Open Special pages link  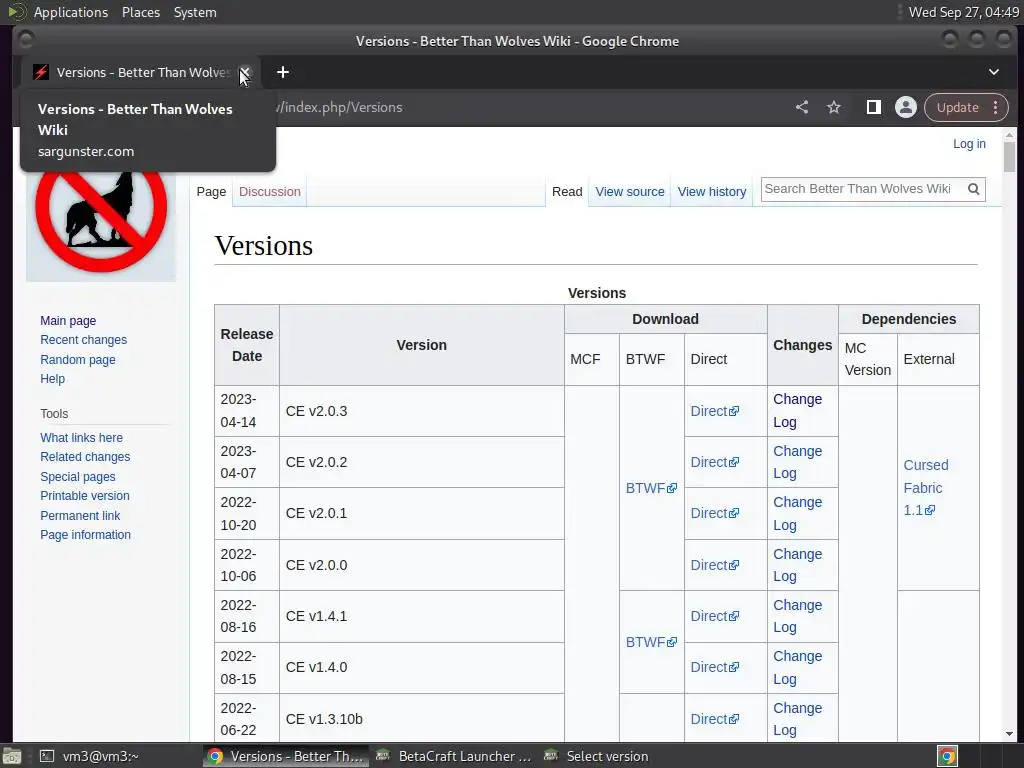tap(78, 477)
